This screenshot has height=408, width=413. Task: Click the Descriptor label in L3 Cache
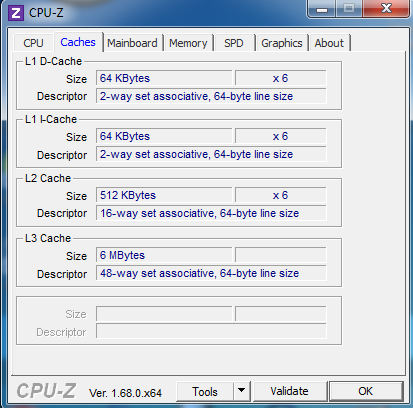click(62, 274)
